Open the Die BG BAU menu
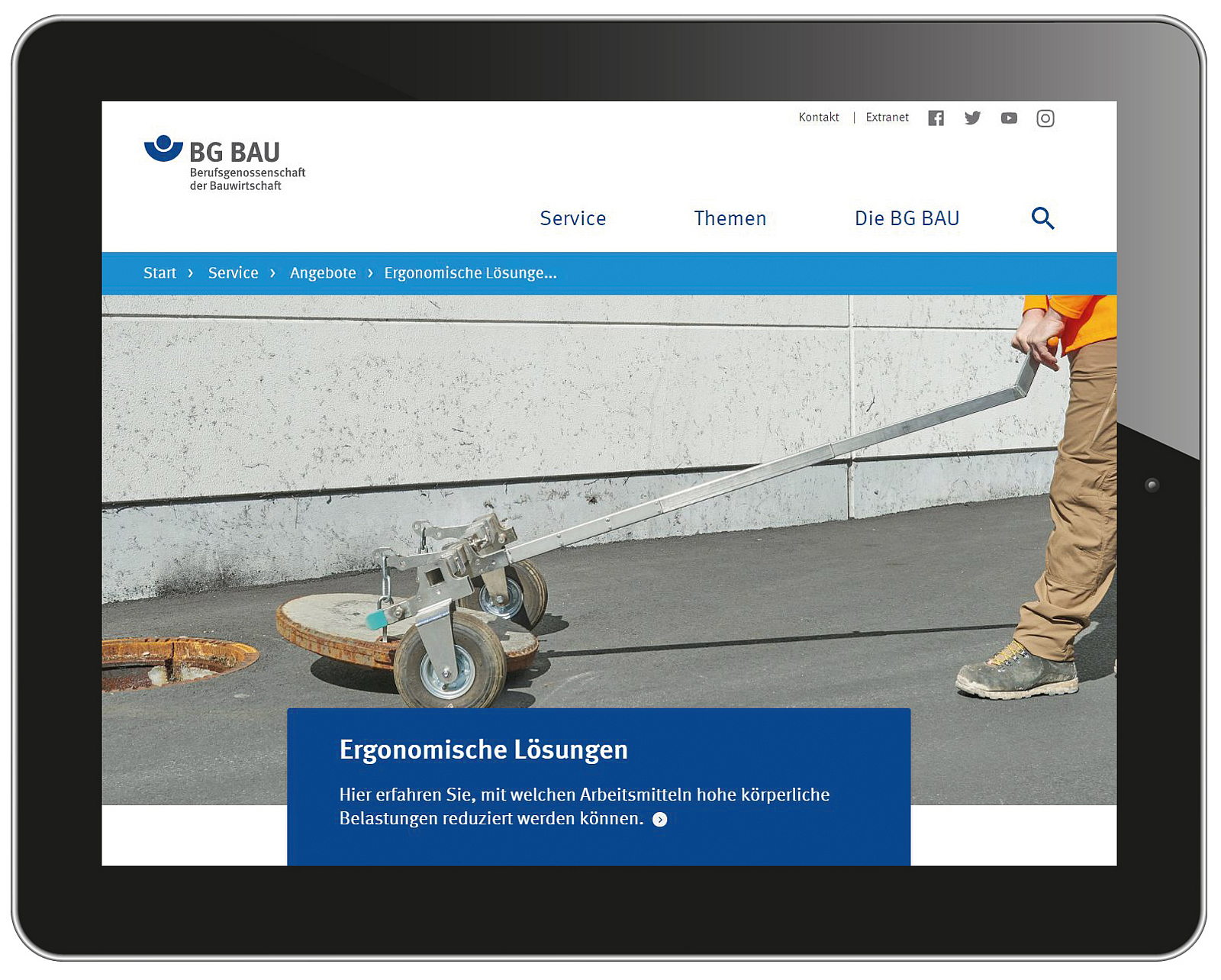 click(x=907, y=218)
